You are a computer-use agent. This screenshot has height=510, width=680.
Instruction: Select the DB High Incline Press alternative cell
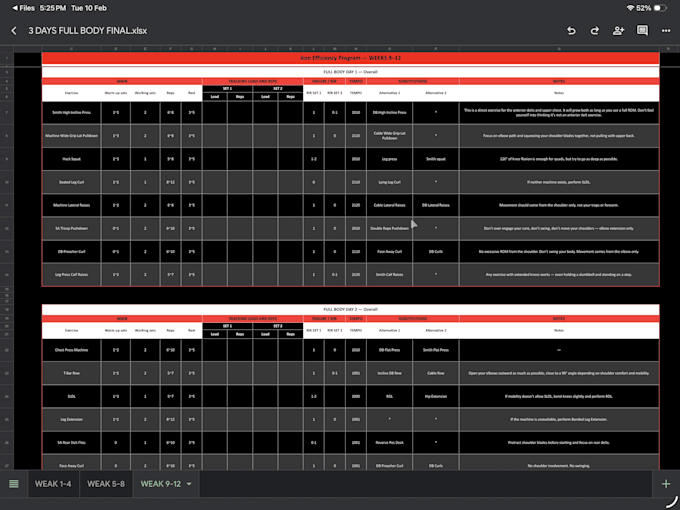[389, 112]
